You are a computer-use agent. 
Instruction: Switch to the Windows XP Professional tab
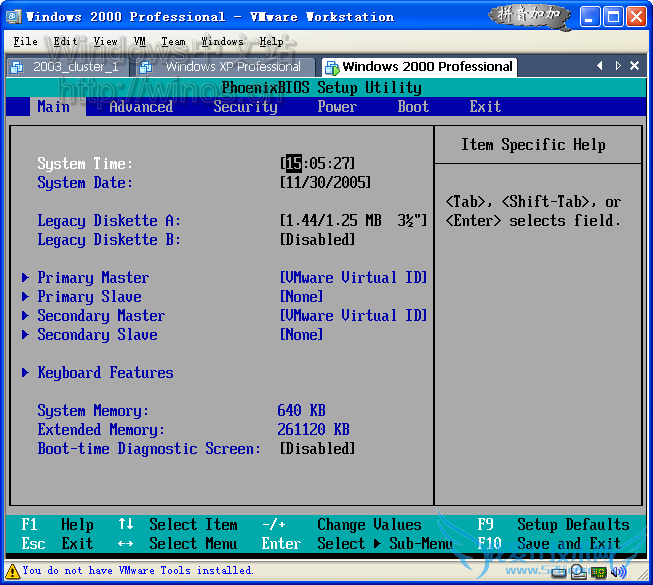224,67
